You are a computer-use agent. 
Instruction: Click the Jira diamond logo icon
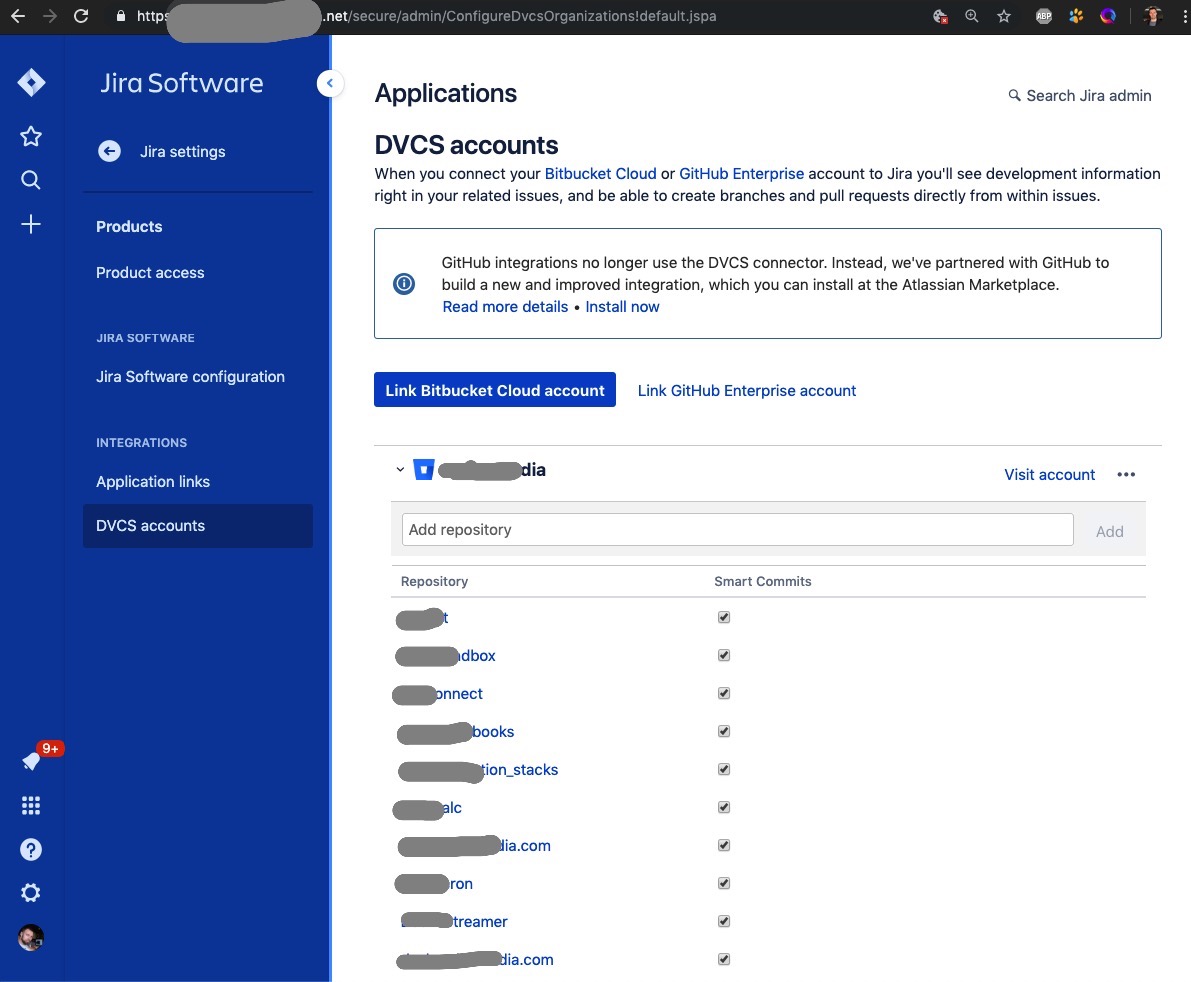point(31,83)
